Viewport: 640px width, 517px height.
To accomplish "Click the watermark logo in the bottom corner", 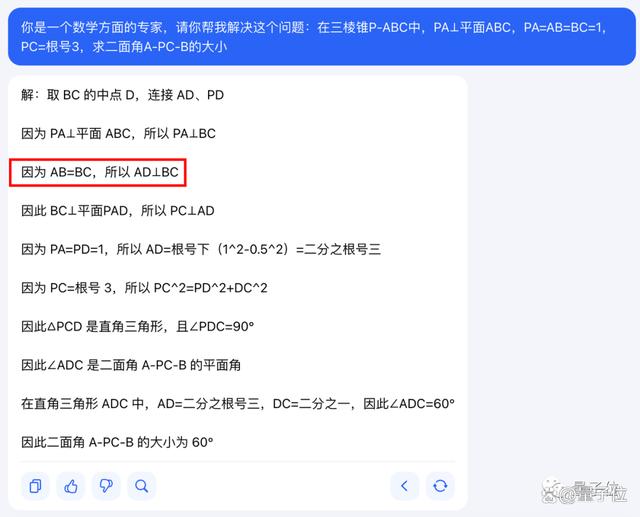I will (584, 492).
